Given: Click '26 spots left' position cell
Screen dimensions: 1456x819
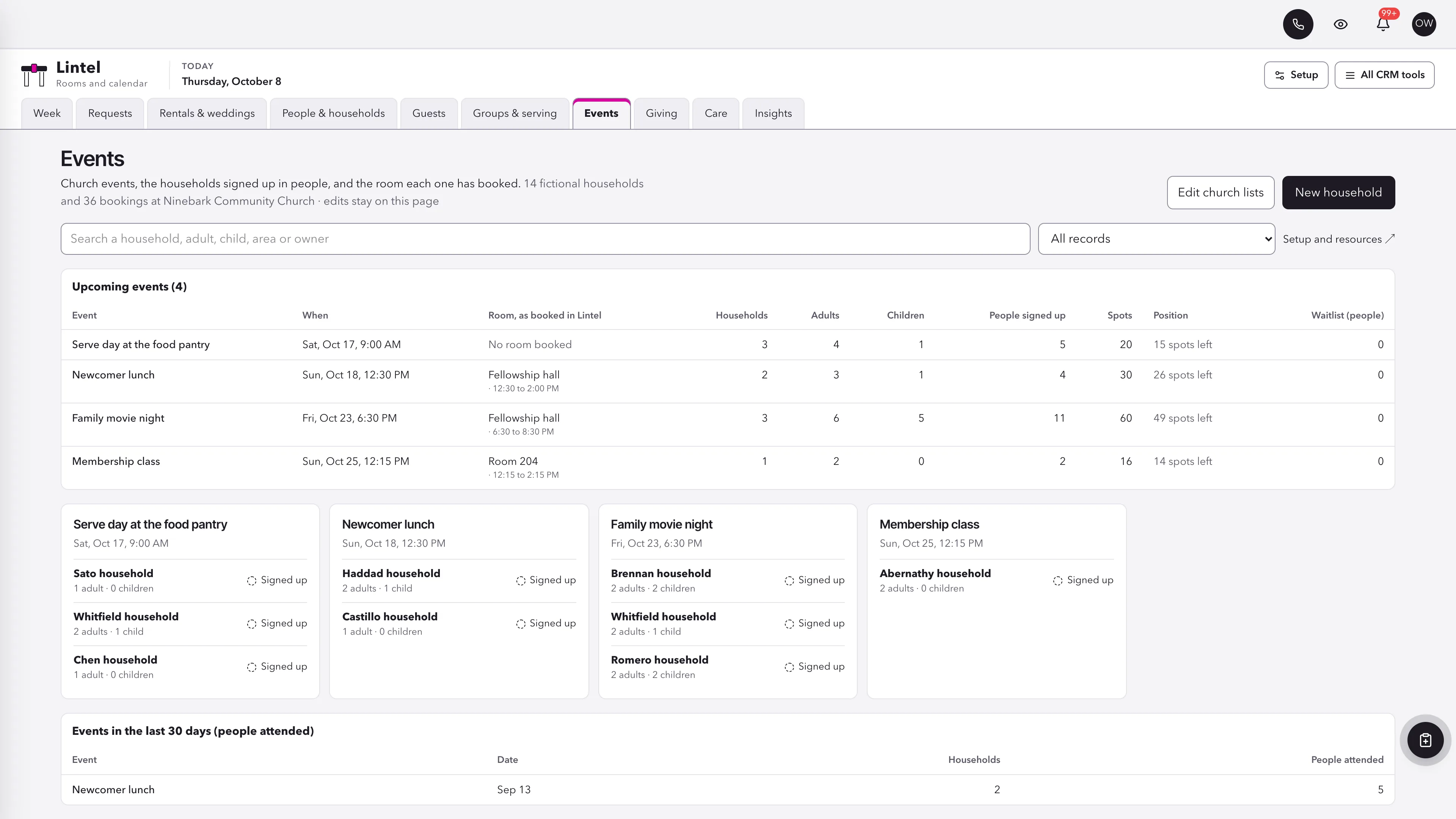Looking at the screenshot, I should tap(1183, 375).
